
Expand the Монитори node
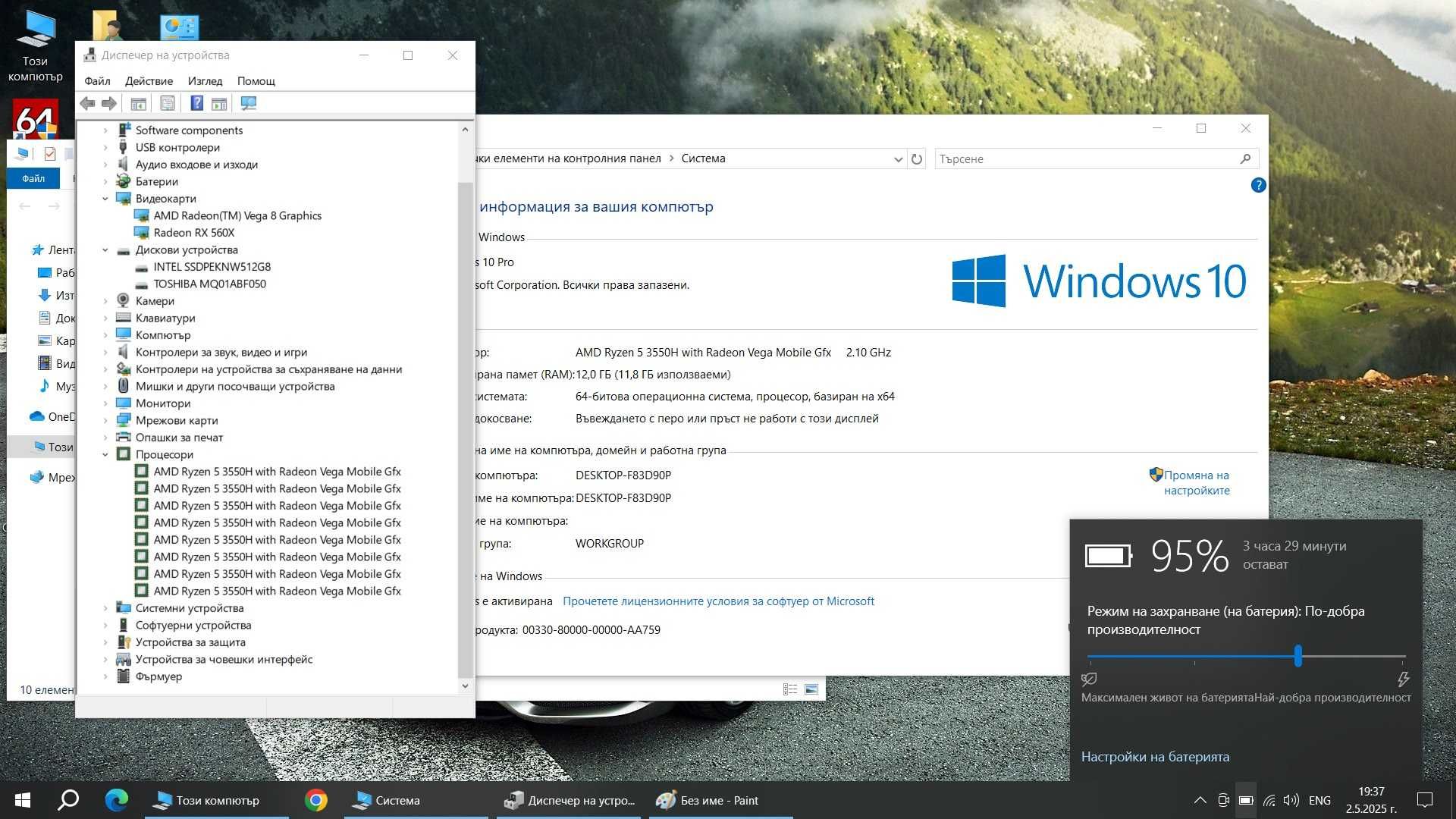[x=105, y=403]
